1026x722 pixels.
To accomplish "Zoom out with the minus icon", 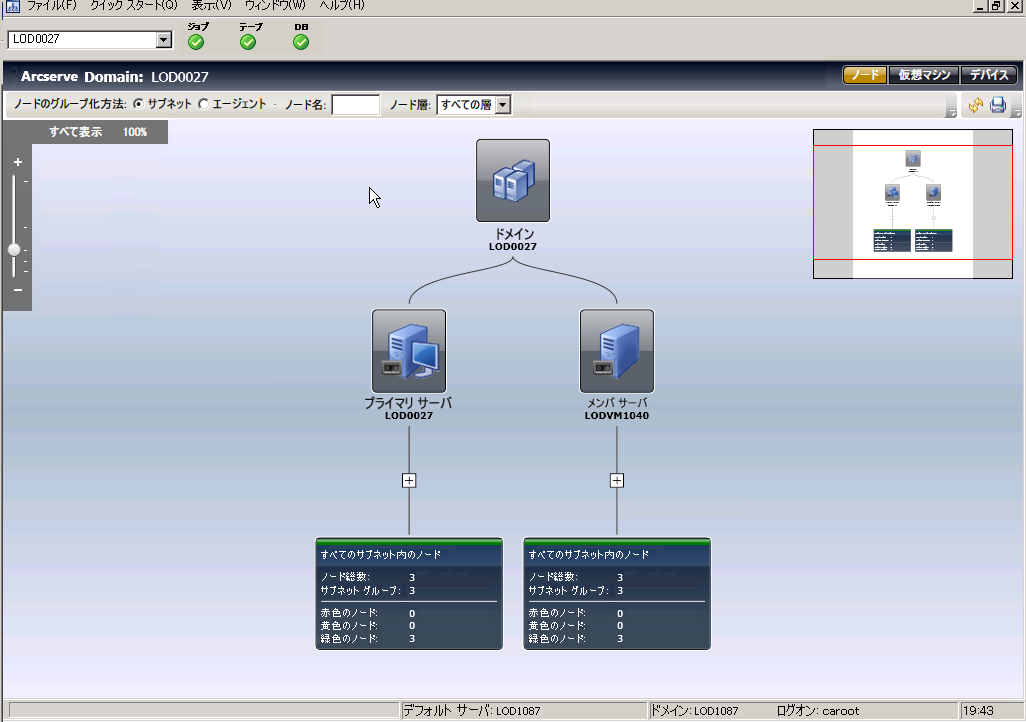I will pos(18,289).
